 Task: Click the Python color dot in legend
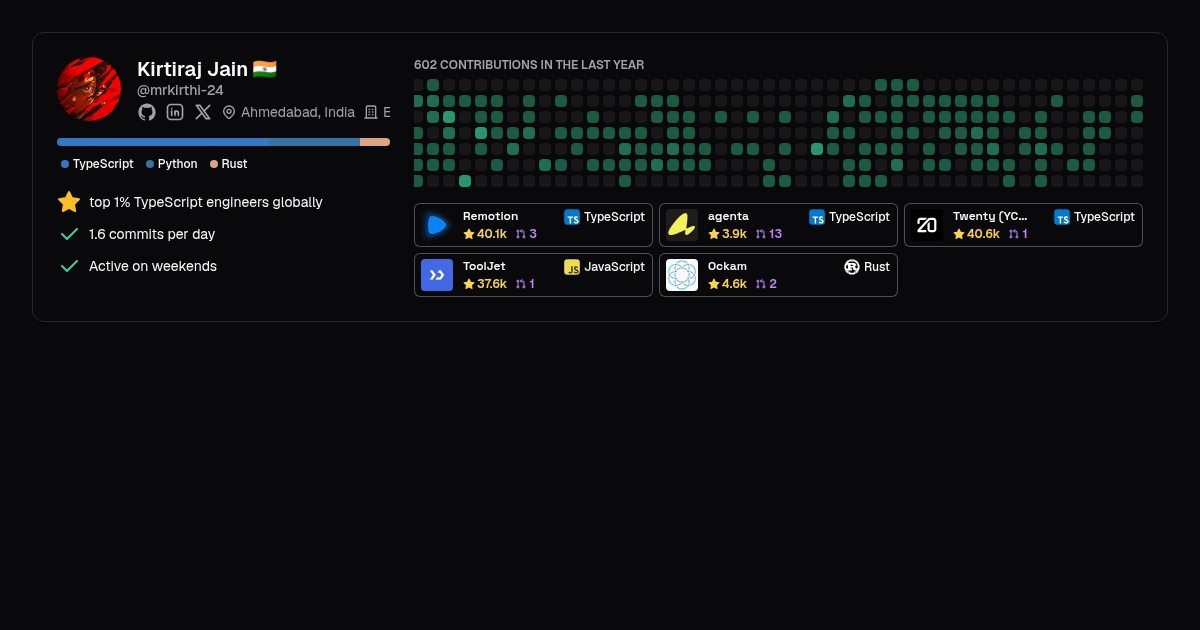pyautogui.click(x=150, y=164)
